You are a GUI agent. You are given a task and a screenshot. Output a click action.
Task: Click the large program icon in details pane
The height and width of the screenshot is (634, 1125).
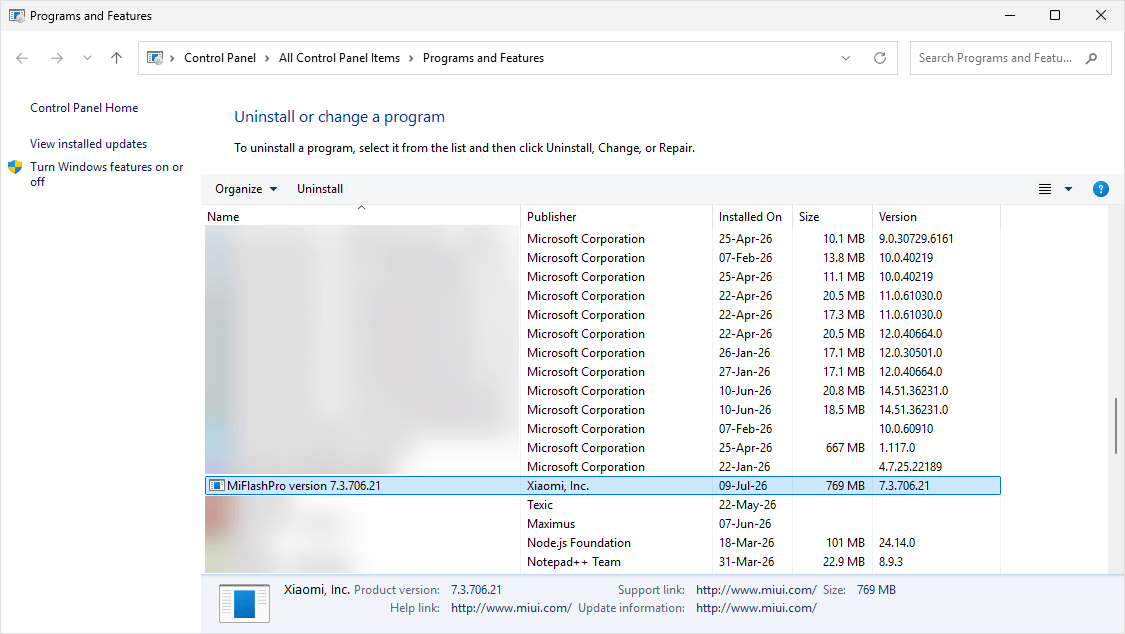coord(244,603)
